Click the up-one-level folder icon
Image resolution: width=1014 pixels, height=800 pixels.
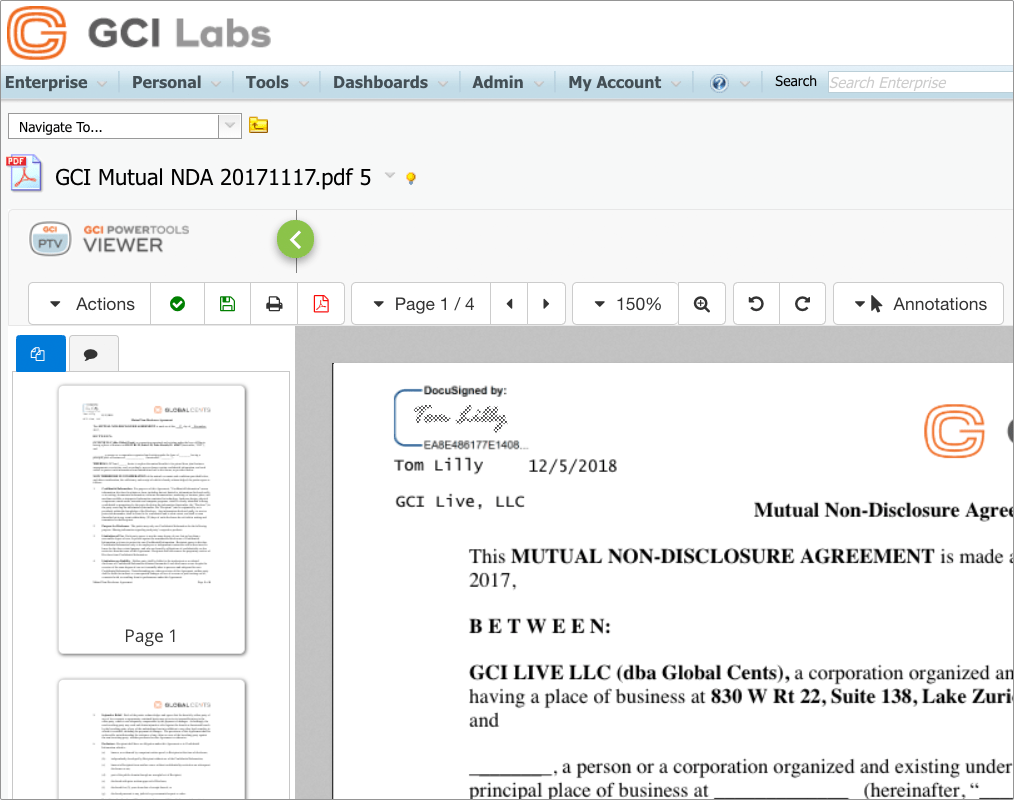[259, 125]
